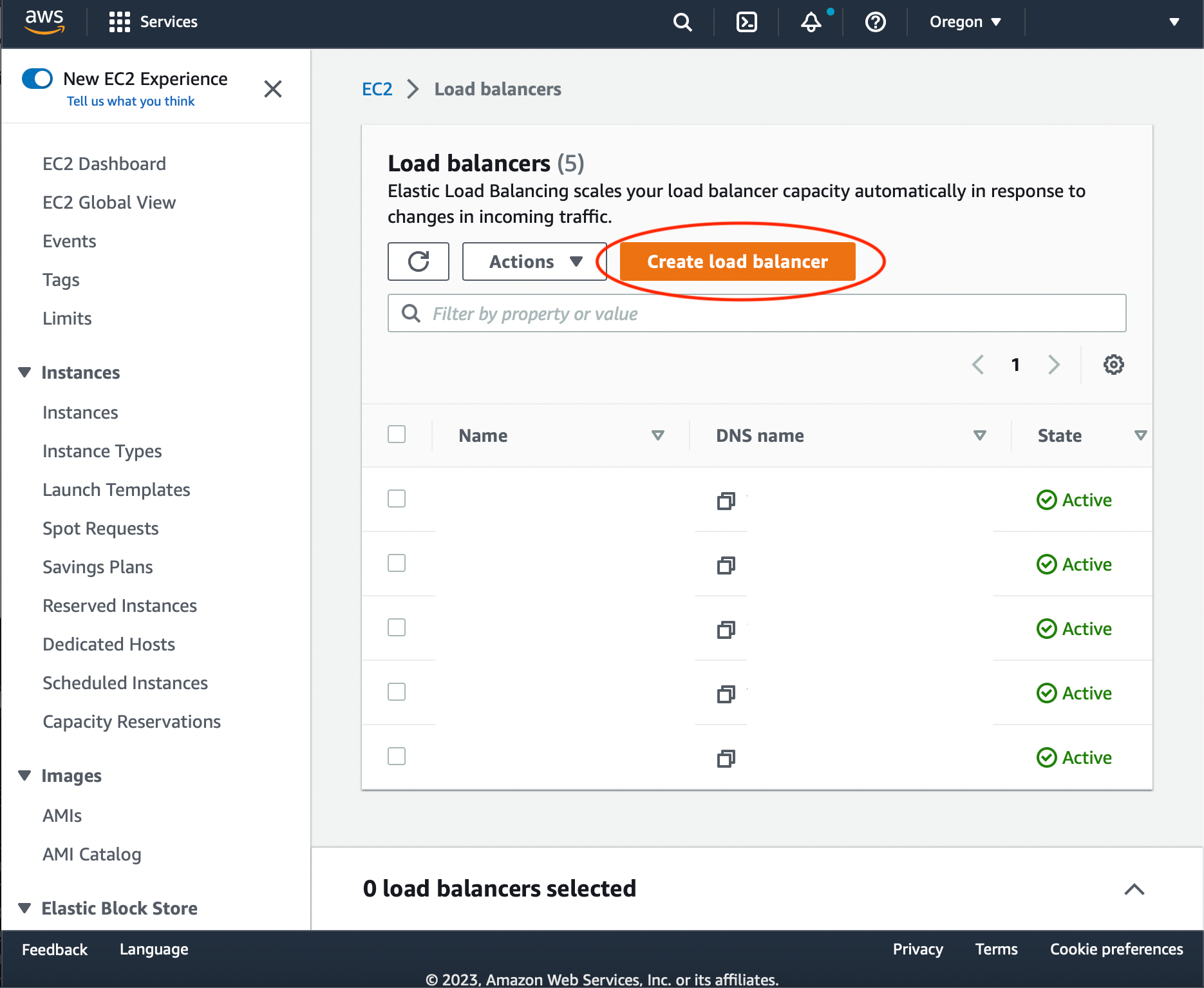
Task: Open EC2 Dashboard in sidebar
Action: (104, 164)
